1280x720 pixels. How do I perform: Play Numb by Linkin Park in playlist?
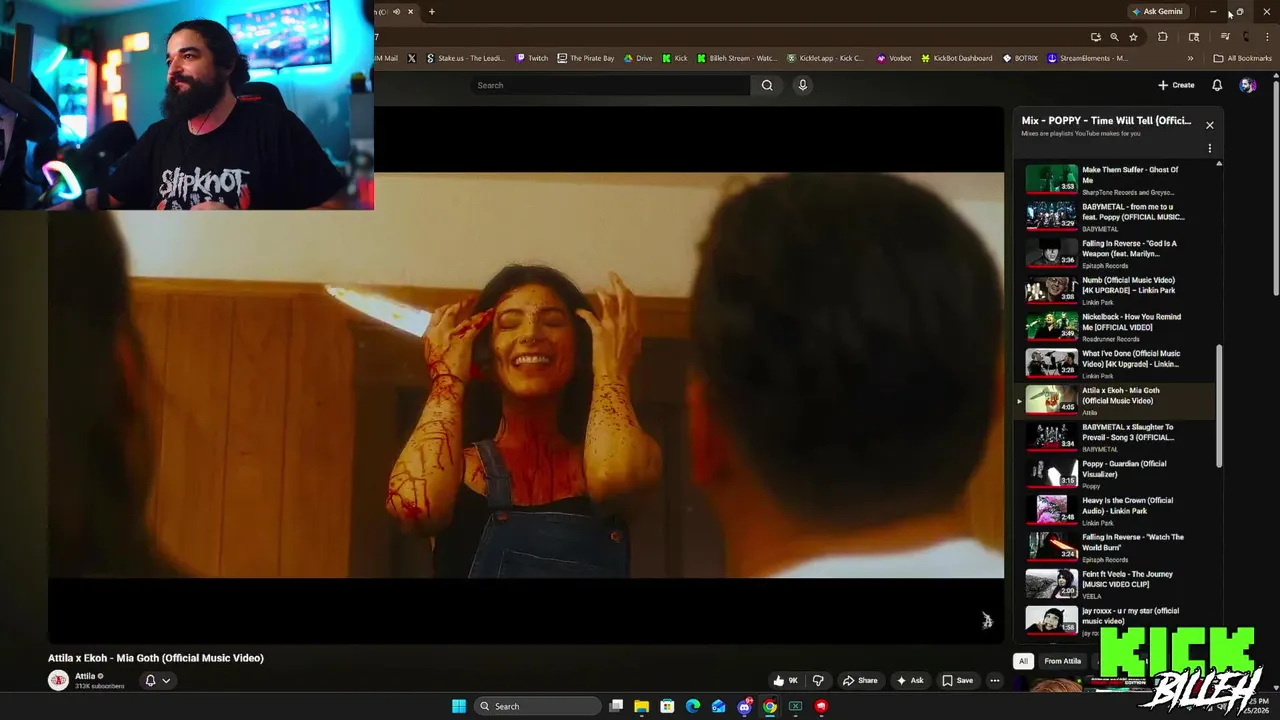point(1116,289)
